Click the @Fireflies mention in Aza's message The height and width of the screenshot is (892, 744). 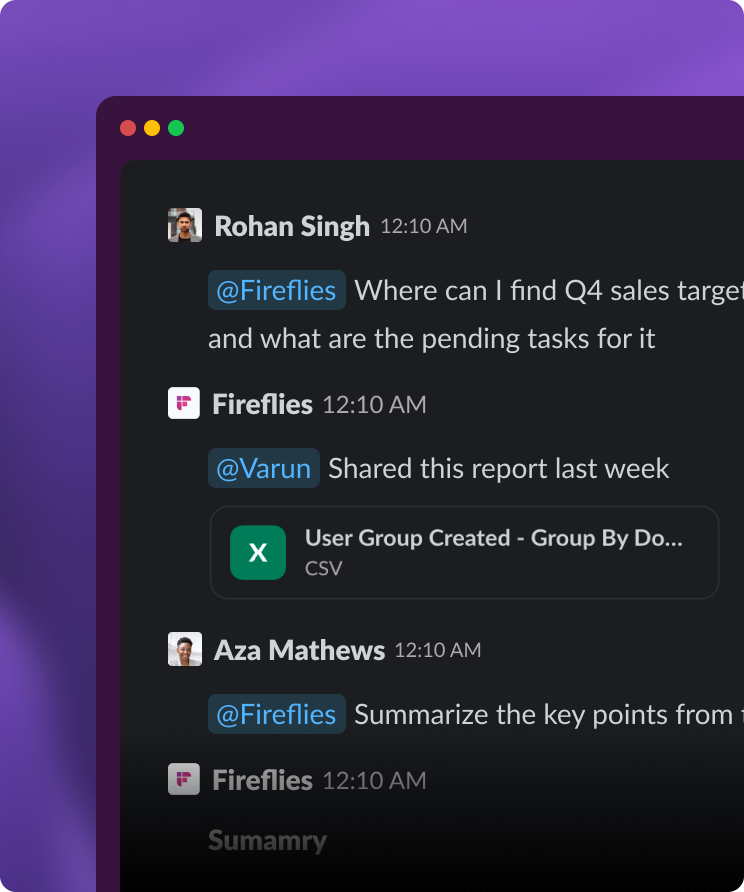[x=276, y=715]
